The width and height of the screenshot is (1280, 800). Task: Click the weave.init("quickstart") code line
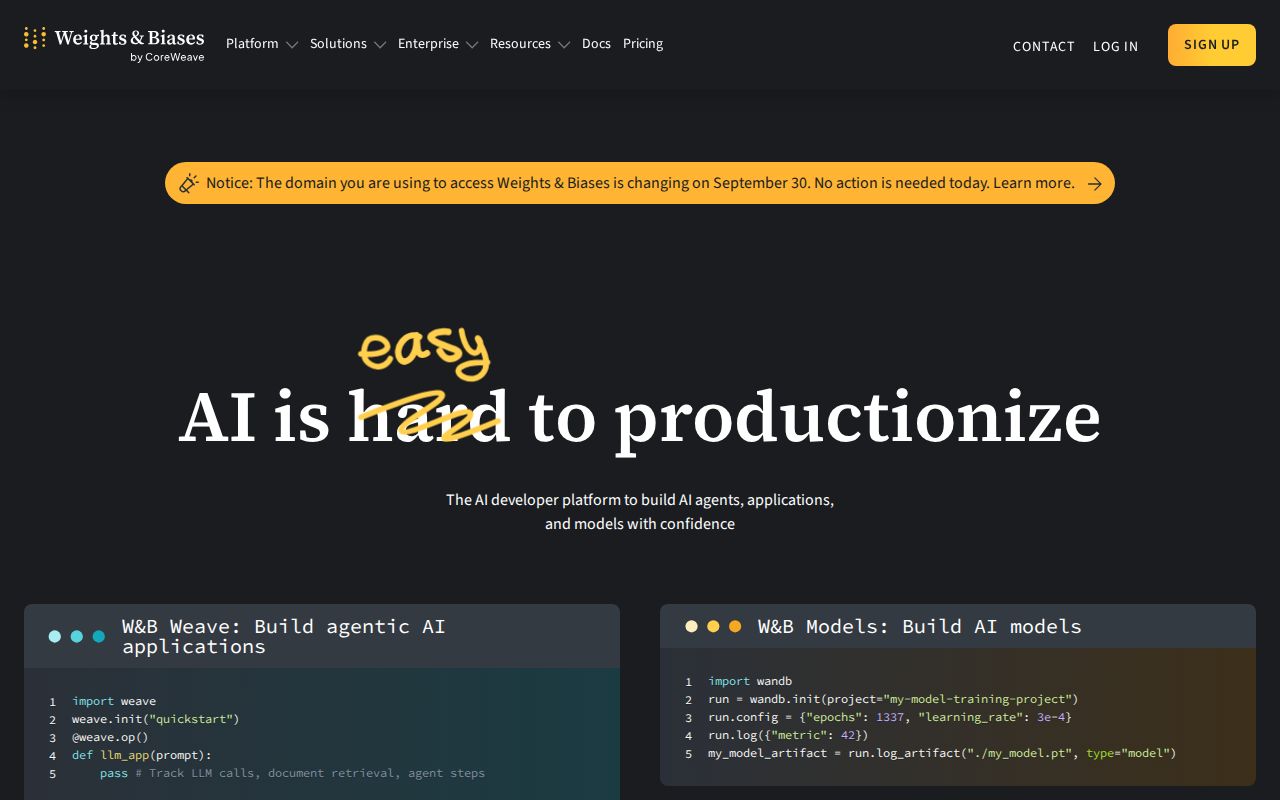(x=156, y=719)
